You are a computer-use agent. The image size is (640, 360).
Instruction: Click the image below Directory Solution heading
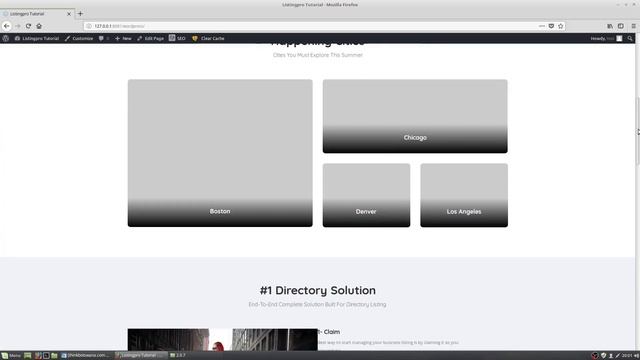pyautogui.click(x=222, y=340)
